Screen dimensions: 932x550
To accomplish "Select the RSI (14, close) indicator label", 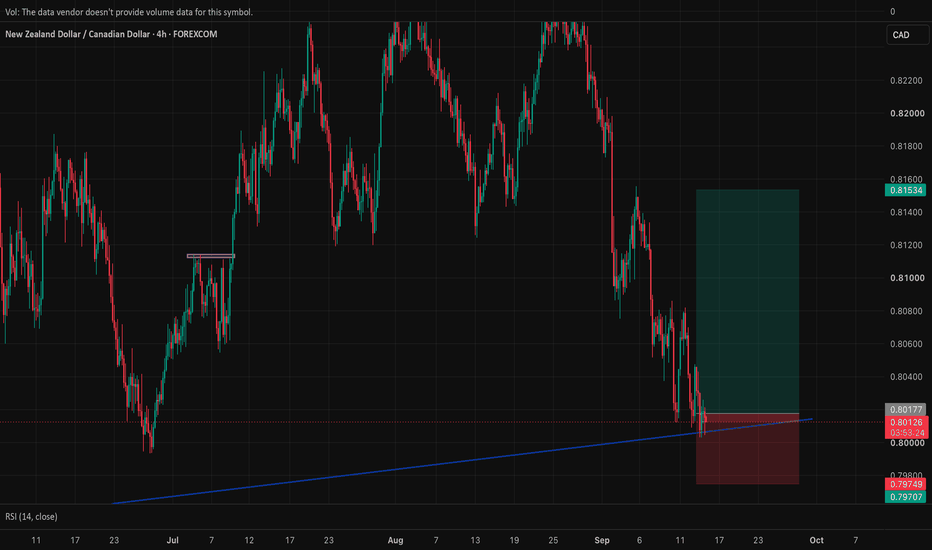I will click(x=32, y=517).
